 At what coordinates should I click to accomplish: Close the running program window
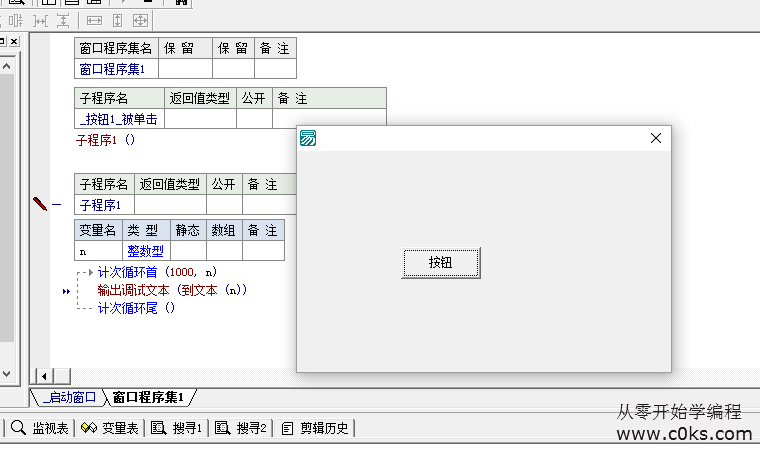[x=656, y=138]
